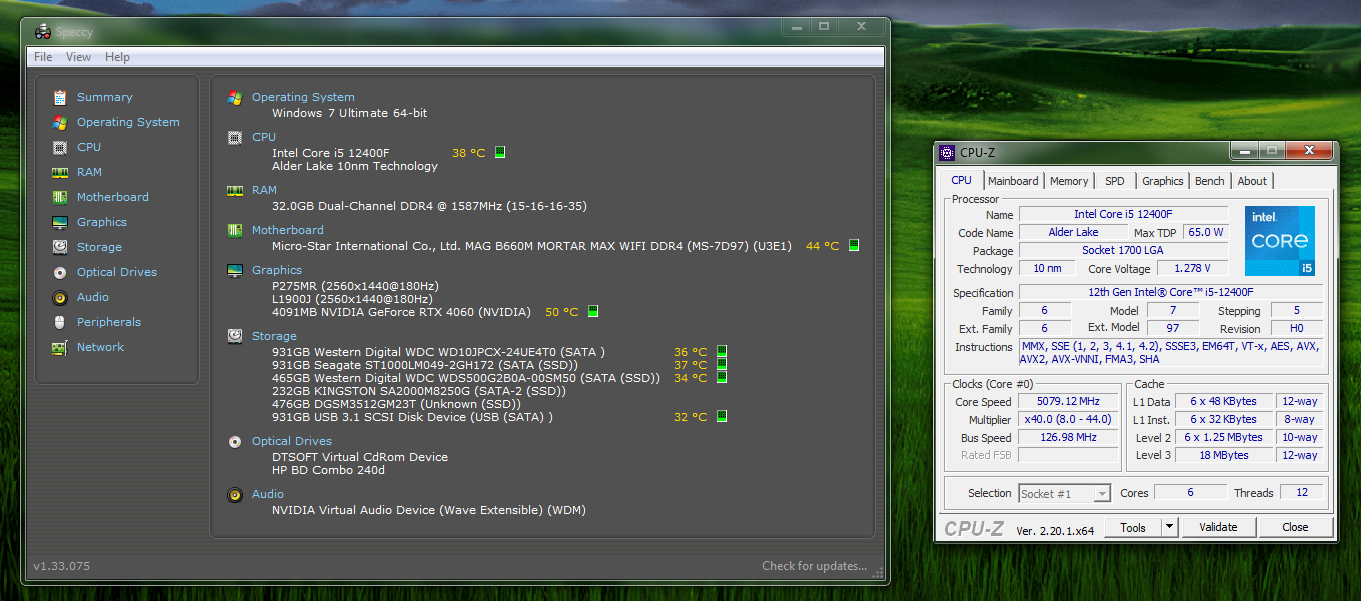Expand the Tools dropdown arrow in CPU-Z
This screenshot has width=1361, height=601.
coord(1169,527)
